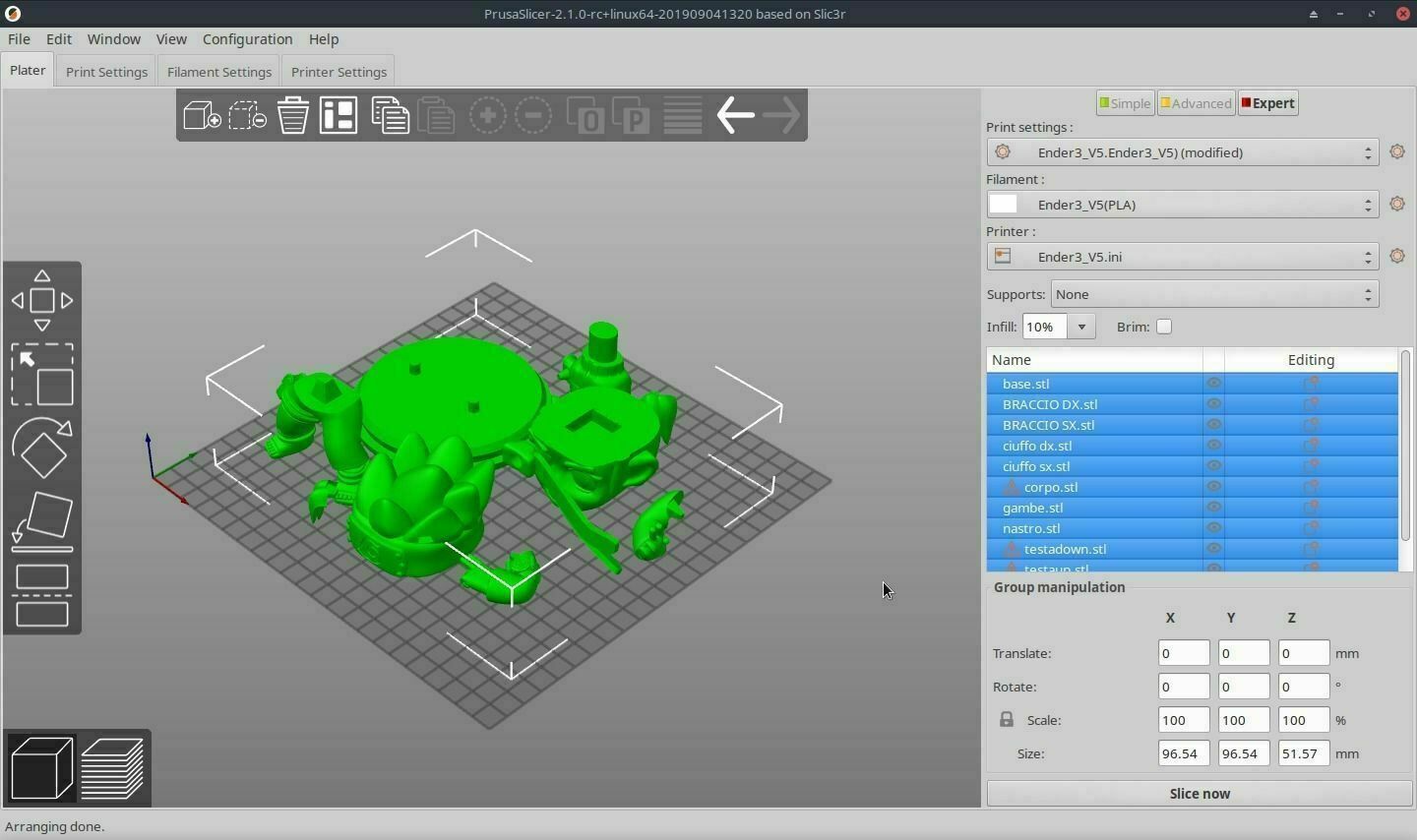1417x840 pixels.
Task: Open the Filament settings gear icon
Action: tap(1397, 204)
